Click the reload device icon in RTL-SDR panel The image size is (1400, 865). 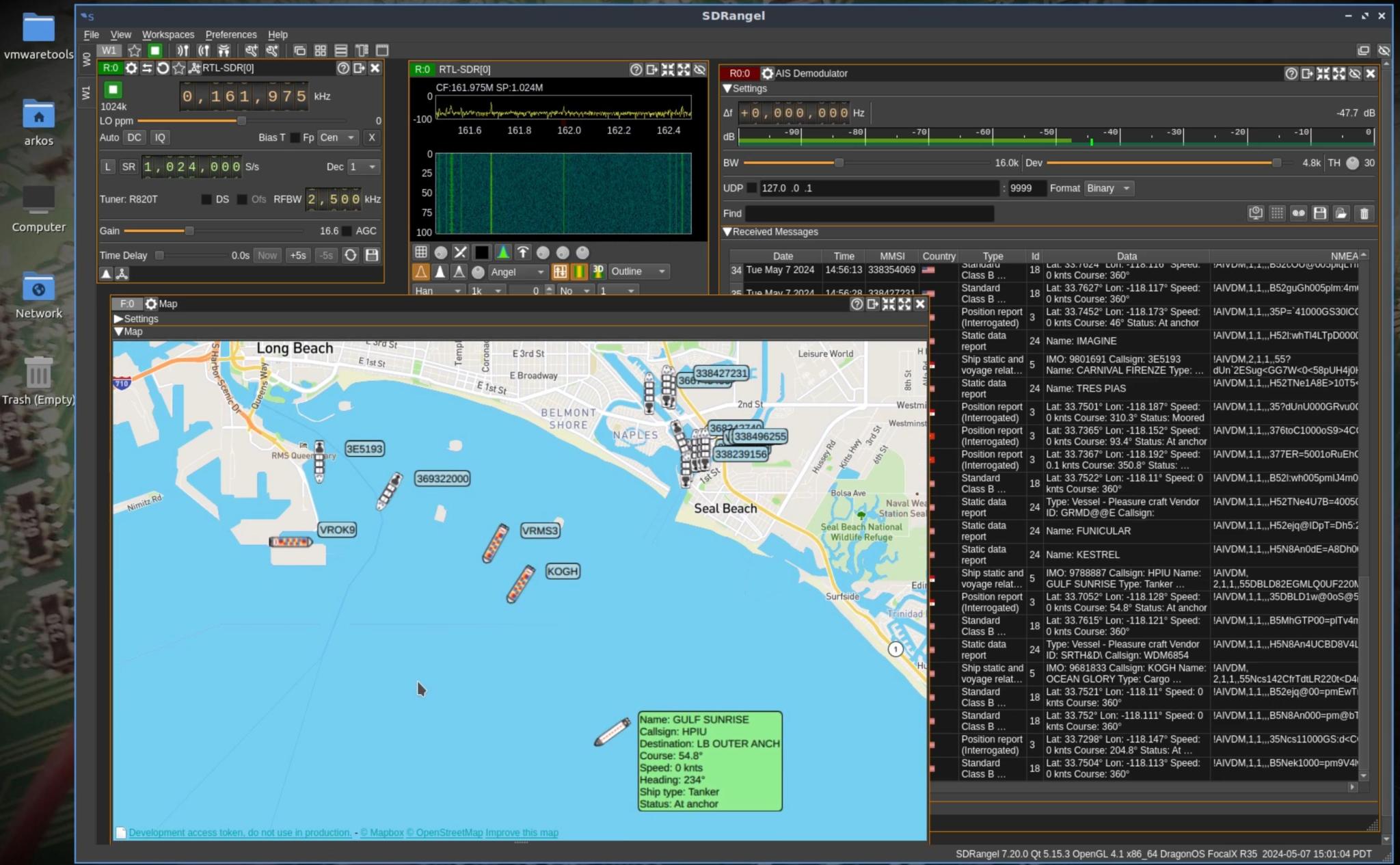[x=163, y=68]
